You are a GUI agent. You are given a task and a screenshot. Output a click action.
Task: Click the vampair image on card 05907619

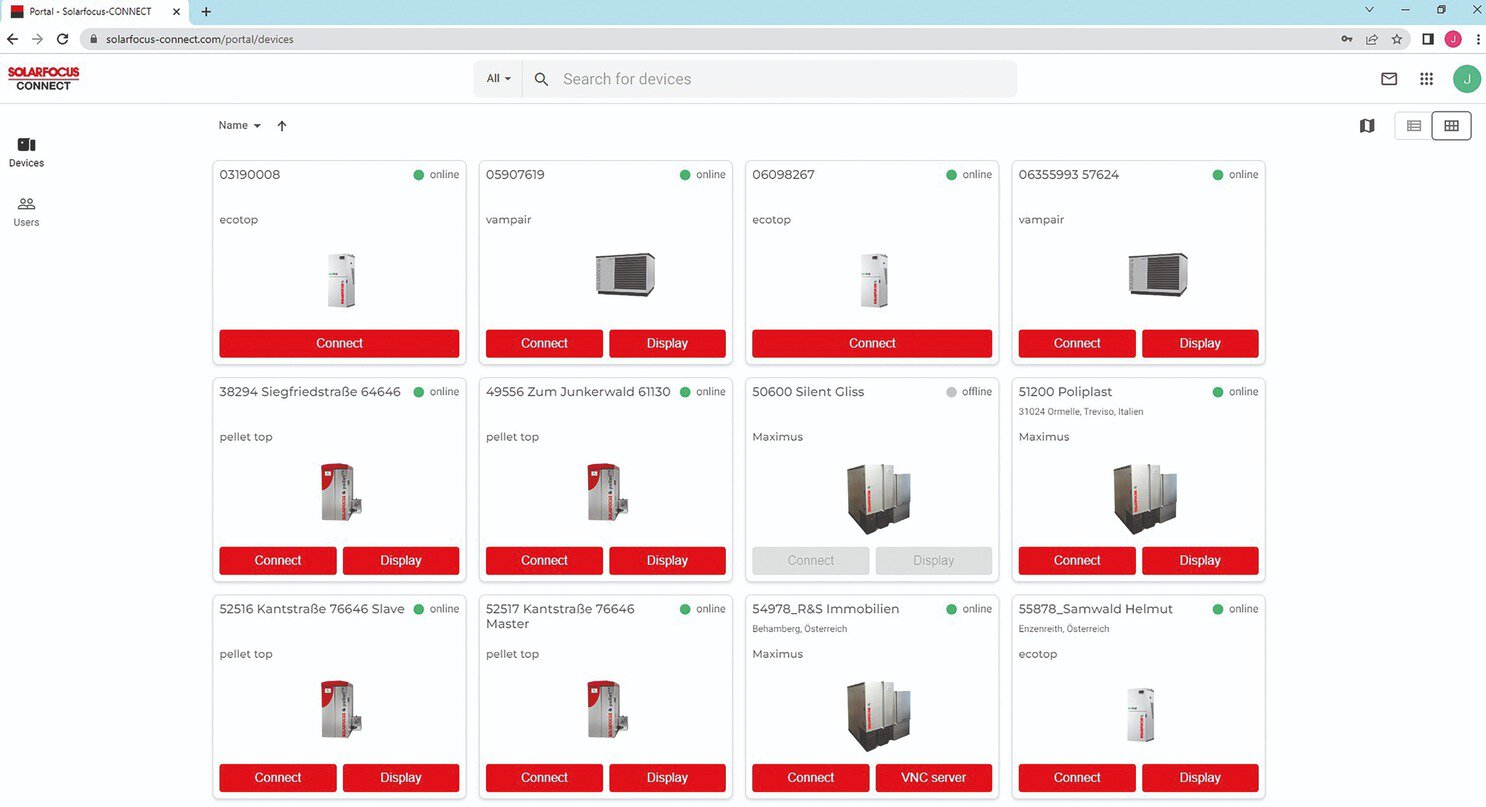click(x=625, y=274)
